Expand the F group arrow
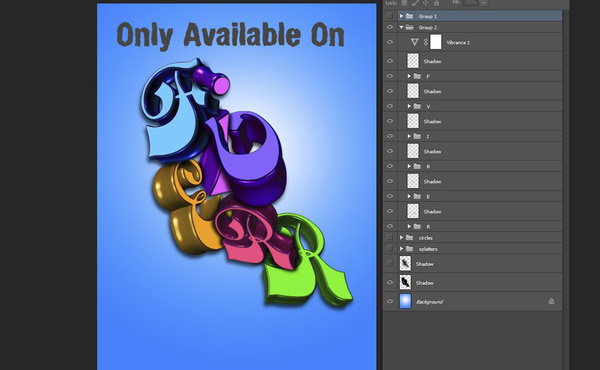Screen dimensions: 600x370 [x=409, y=76]
